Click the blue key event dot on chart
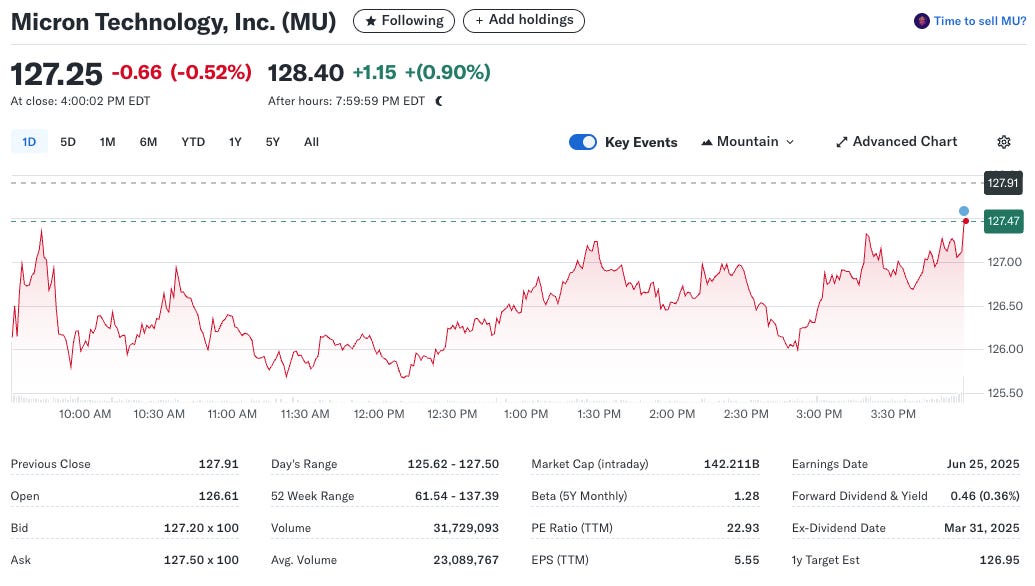The width and height of the screenshot is (1035, 586). (964, 211)
